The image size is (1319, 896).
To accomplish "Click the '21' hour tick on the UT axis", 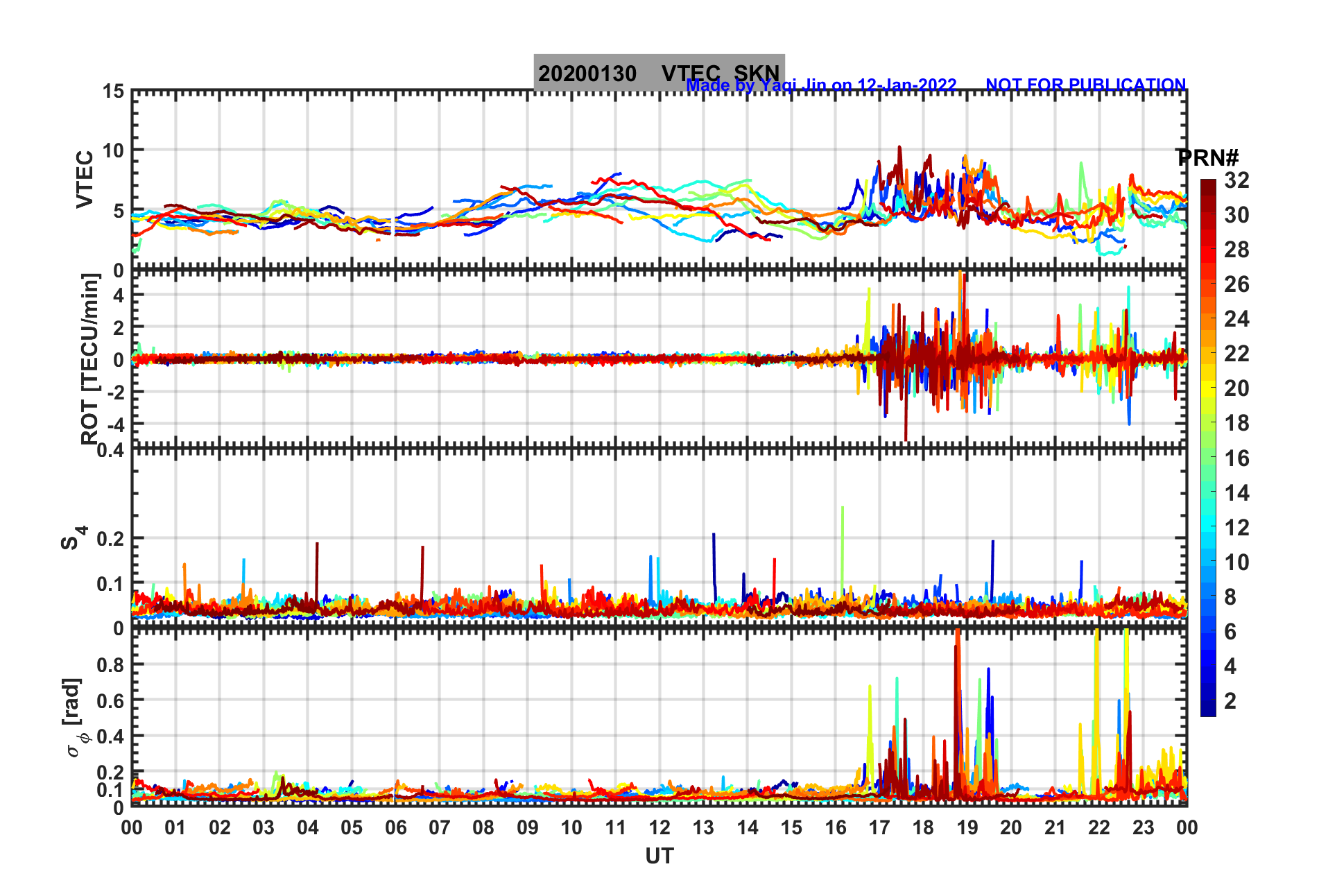I will point(1055,827).
